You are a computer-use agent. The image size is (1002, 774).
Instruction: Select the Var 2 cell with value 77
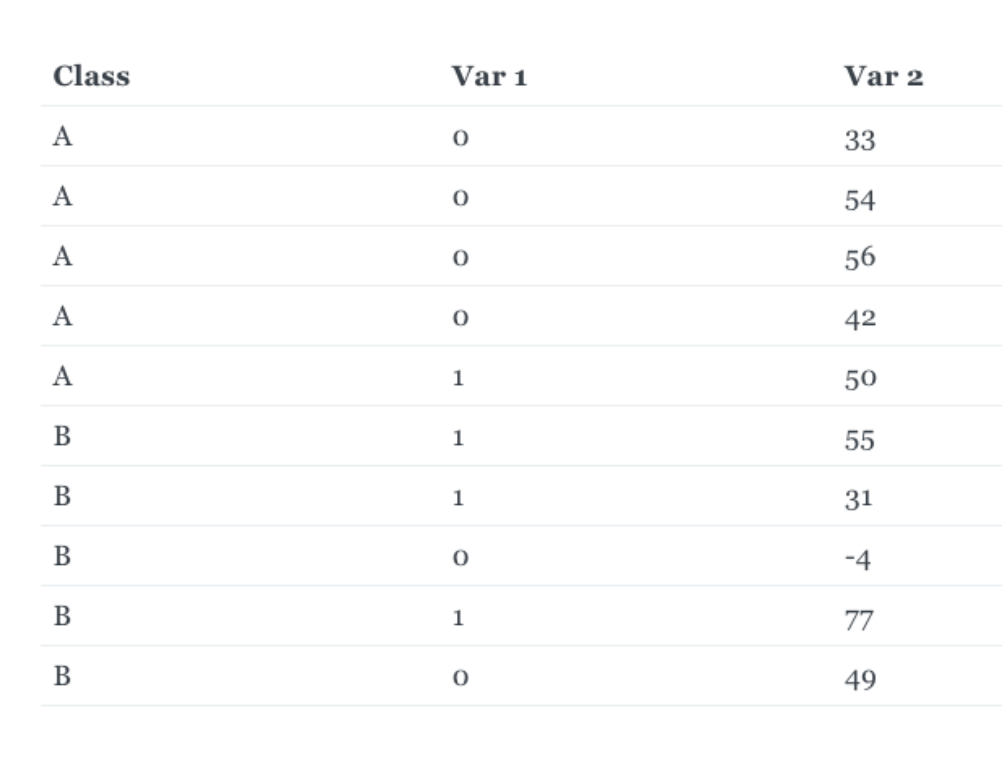tap(859, 620)
